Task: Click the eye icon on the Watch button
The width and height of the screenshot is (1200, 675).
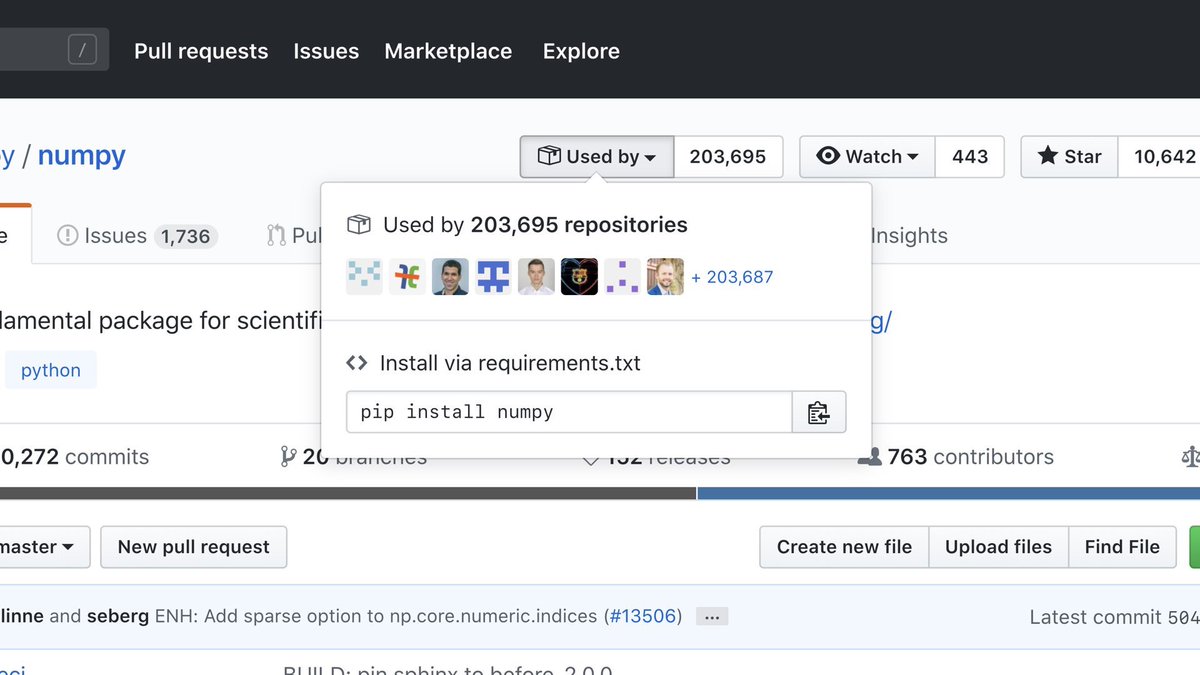Action: (828, 156)
